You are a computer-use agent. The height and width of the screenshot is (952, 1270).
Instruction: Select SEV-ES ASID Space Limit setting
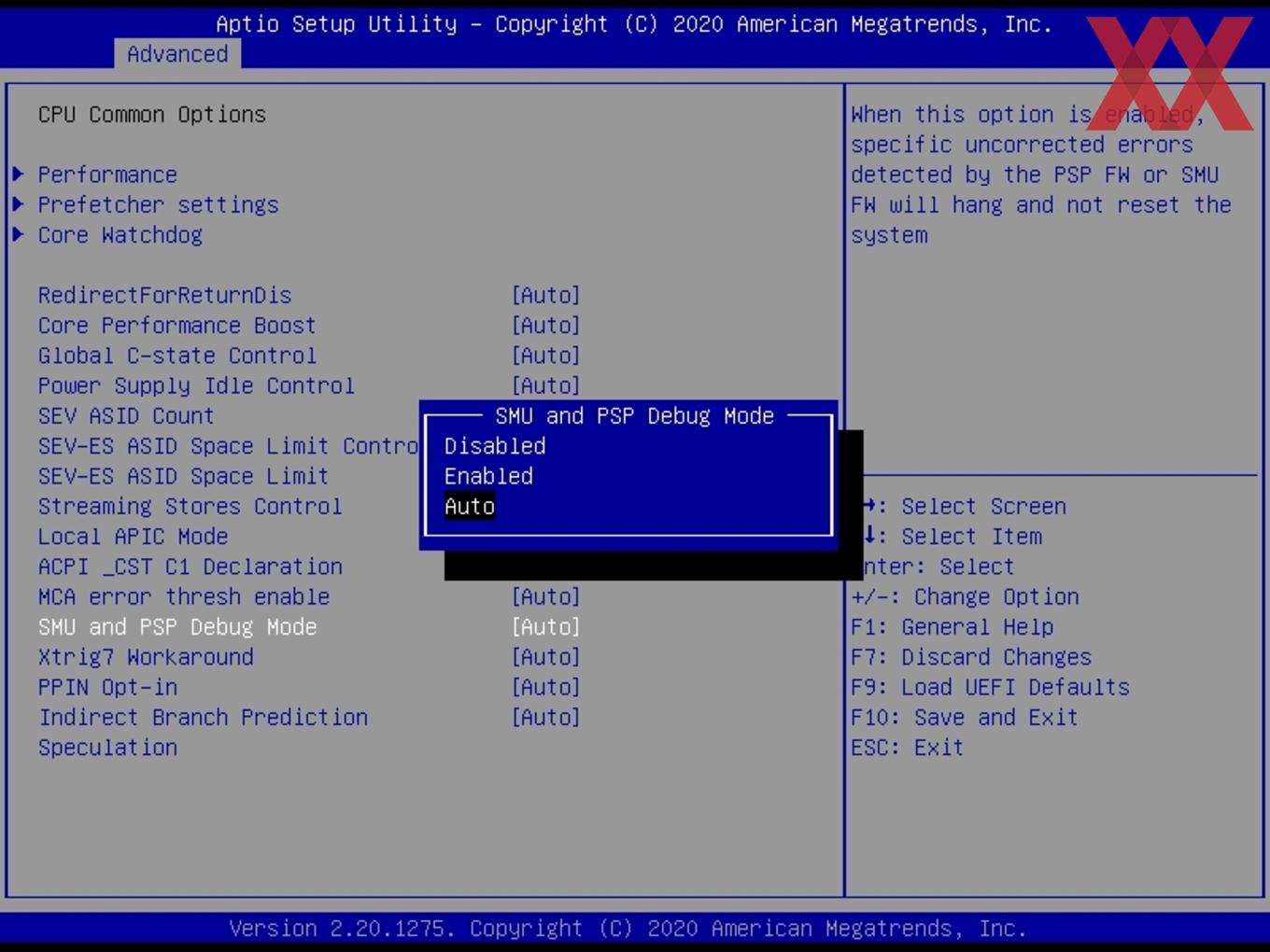pyautogui.click(x=183, y=476)
